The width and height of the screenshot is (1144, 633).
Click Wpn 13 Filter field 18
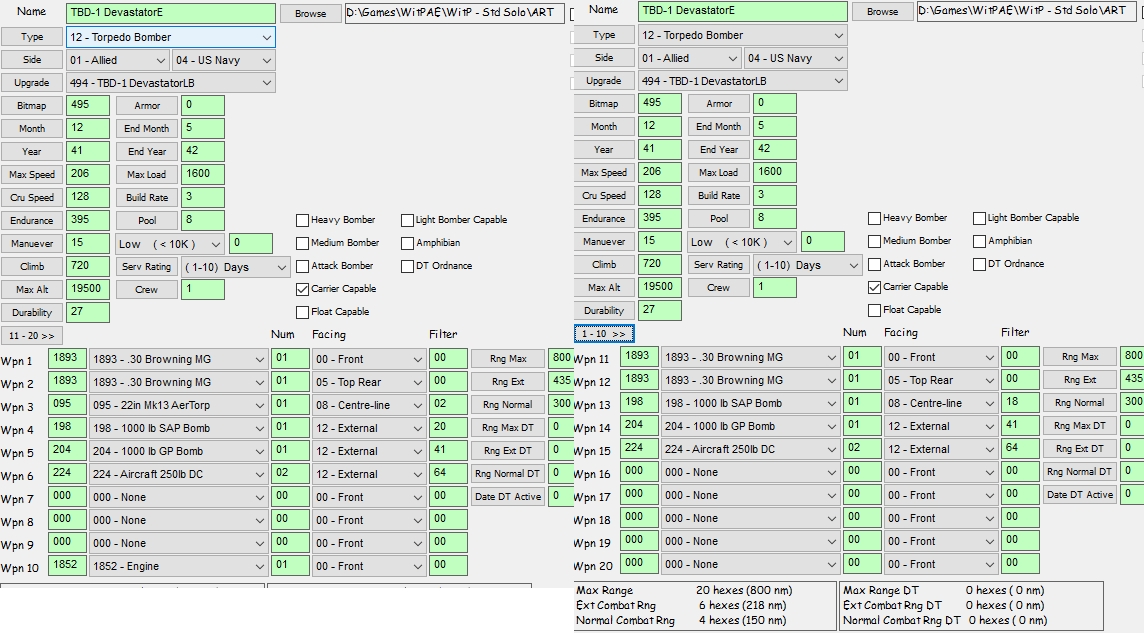[x=1020, y=403]
